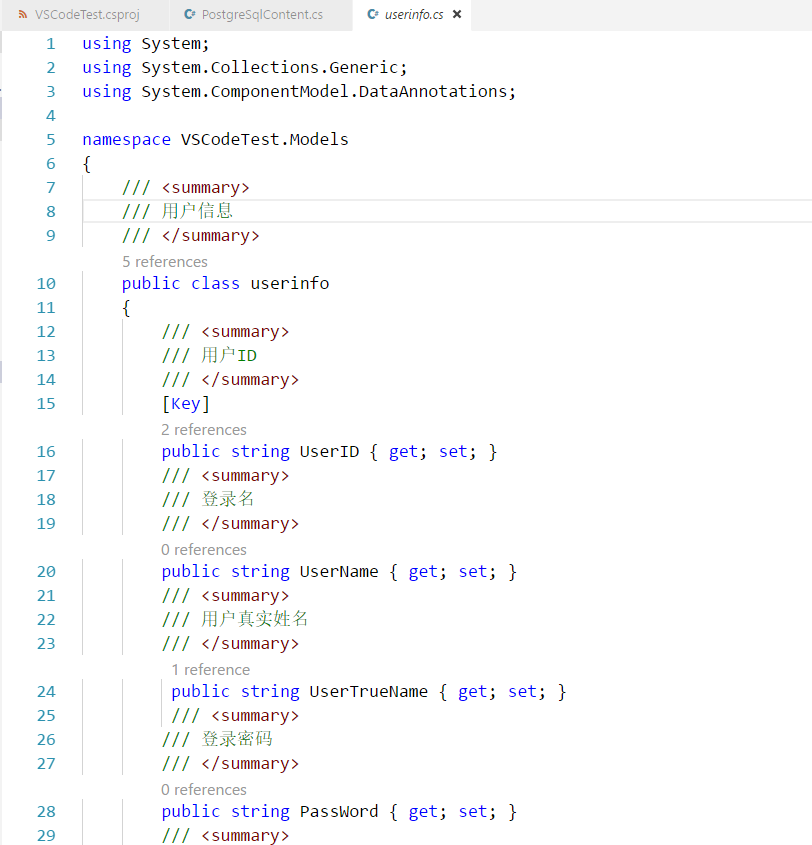
Task: Show the 5 references of class userinfo
Action: click(x=165, y=261)
